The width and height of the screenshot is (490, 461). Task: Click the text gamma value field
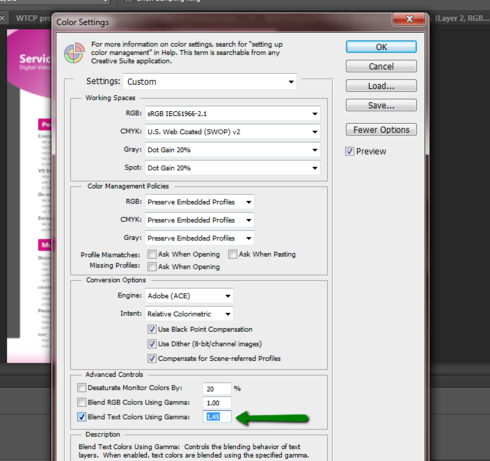point(217,417)
